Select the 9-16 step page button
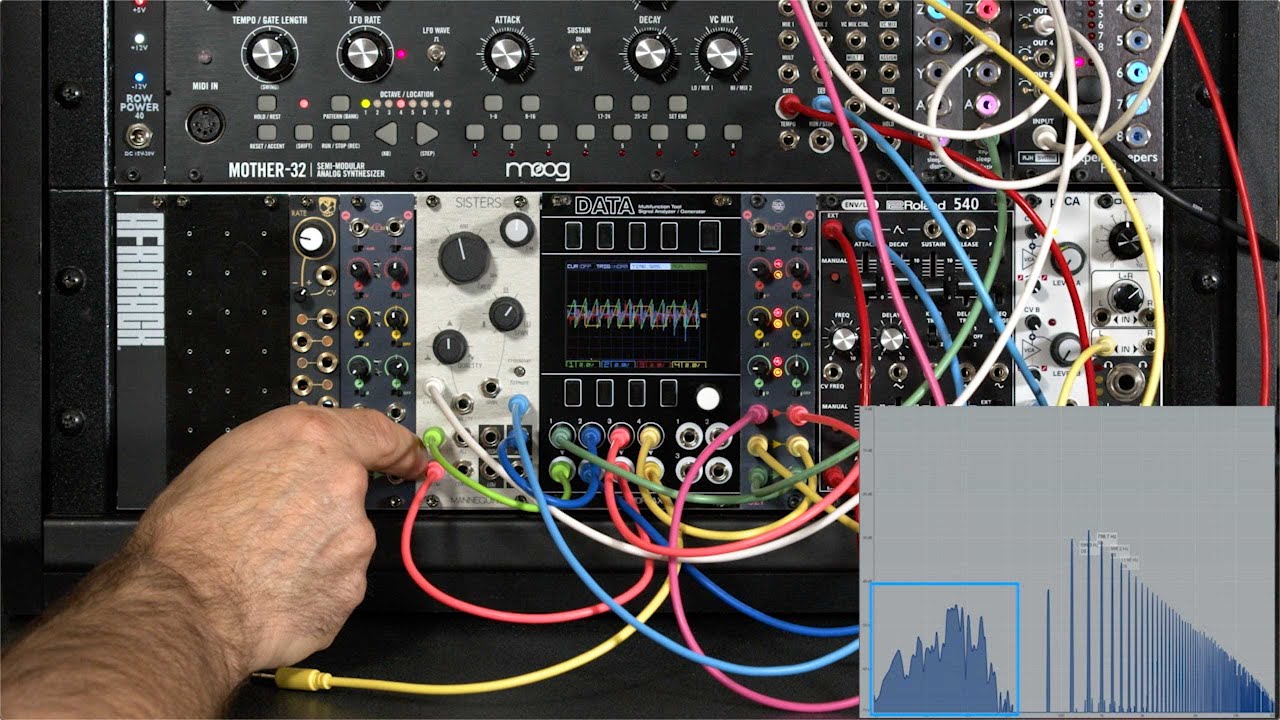Image resolution: width=1280 pixels, height=720 pixels. coord(530,103)
